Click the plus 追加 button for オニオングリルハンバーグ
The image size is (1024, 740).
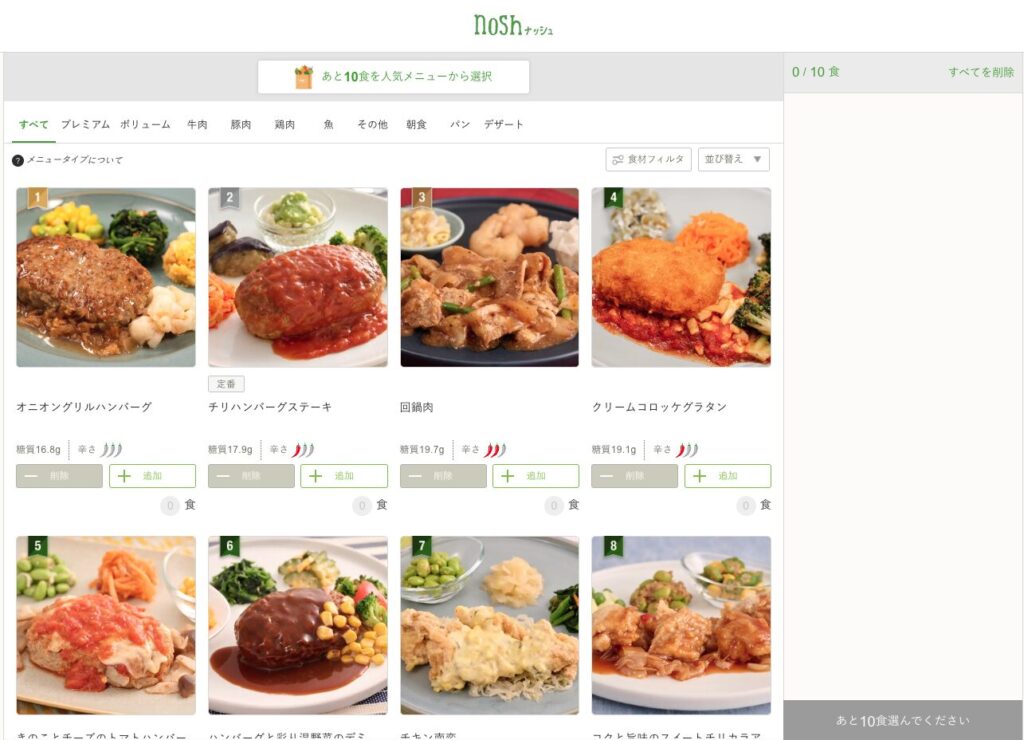(152, 475)
